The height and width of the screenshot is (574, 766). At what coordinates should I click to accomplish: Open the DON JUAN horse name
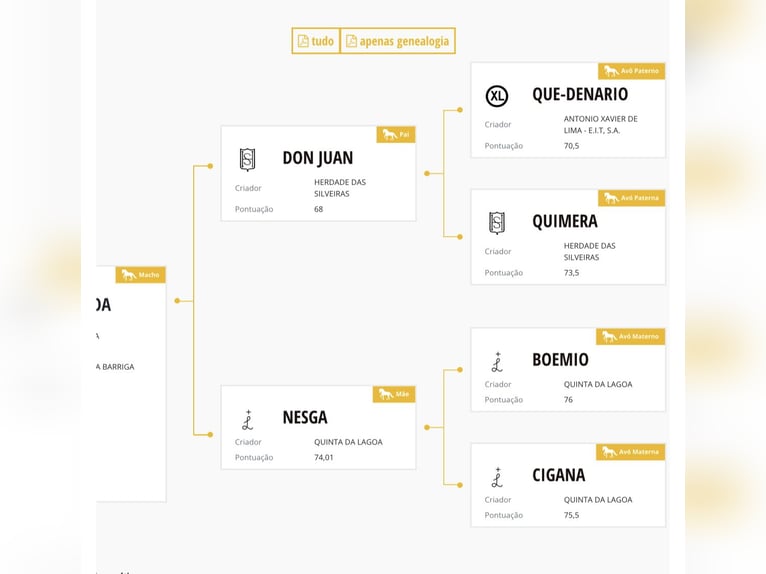click(x=317, y=158)
